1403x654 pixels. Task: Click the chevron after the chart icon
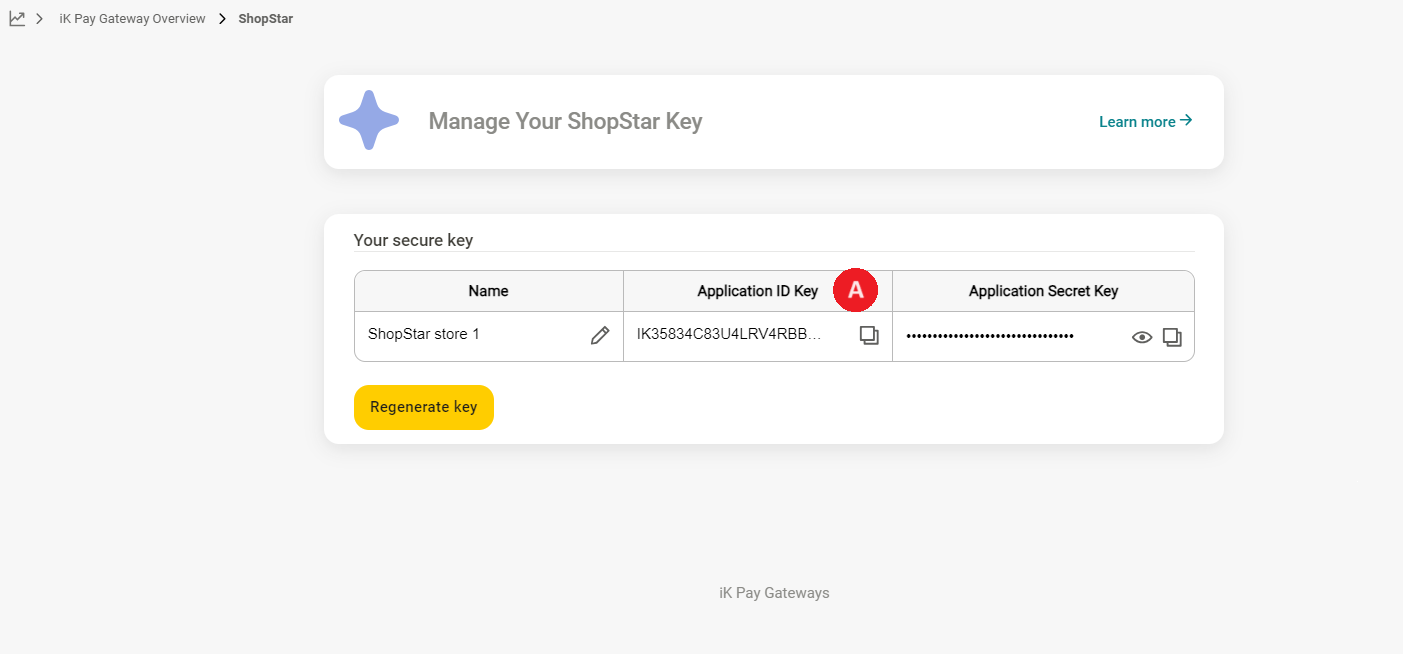pyautogui.click(x=40, y=19)
